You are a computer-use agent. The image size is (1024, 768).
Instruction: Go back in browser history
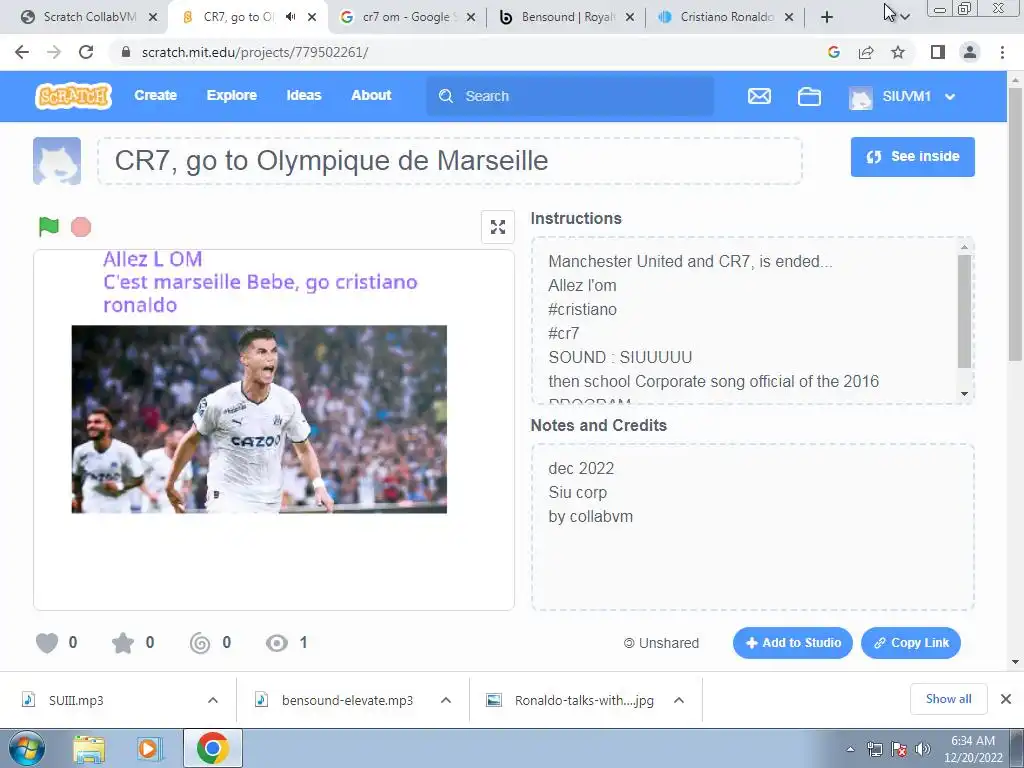[22, 52]
